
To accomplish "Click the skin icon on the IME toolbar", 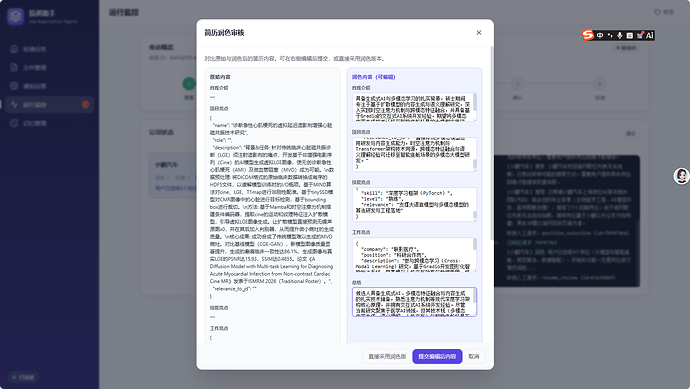I will point(640,35).
